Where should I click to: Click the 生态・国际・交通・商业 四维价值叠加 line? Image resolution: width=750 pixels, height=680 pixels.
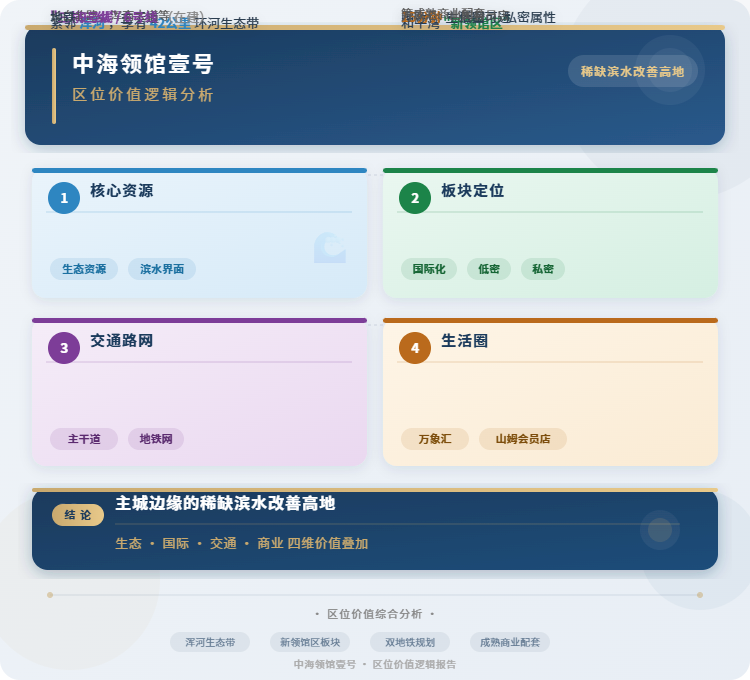(242, 544)
